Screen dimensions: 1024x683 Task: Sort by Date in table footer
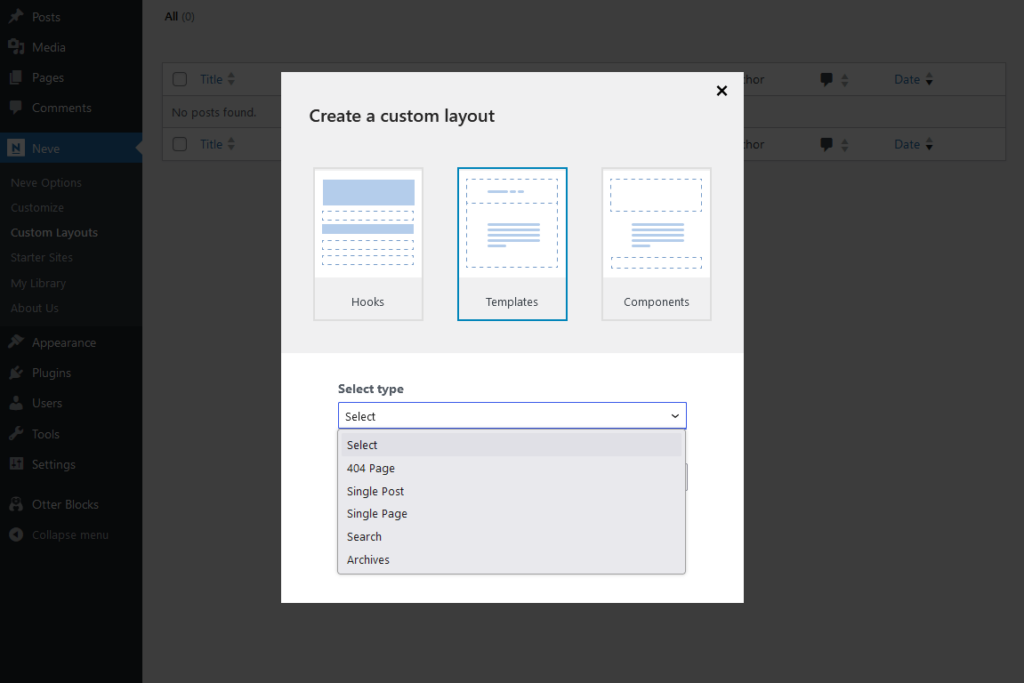click(x=906, y=144)
